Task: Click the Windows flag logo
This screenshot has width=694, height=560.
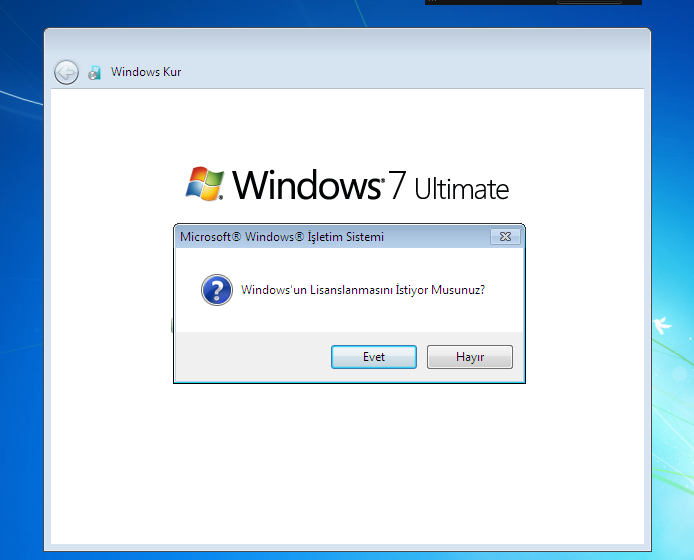Action: pos(204,184)
